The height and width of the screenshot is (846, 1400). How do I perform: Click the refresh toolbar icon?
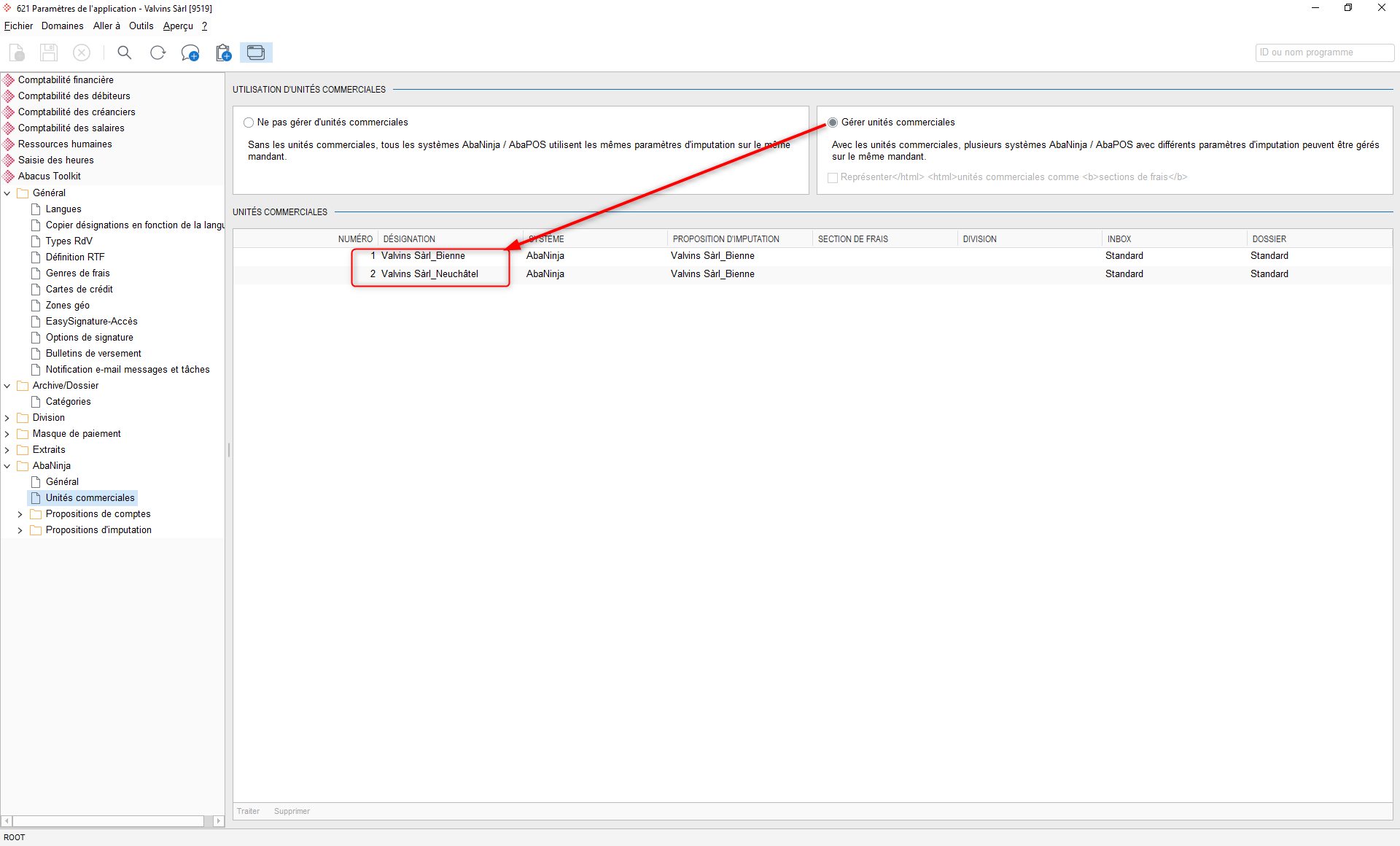click(157, 53)
